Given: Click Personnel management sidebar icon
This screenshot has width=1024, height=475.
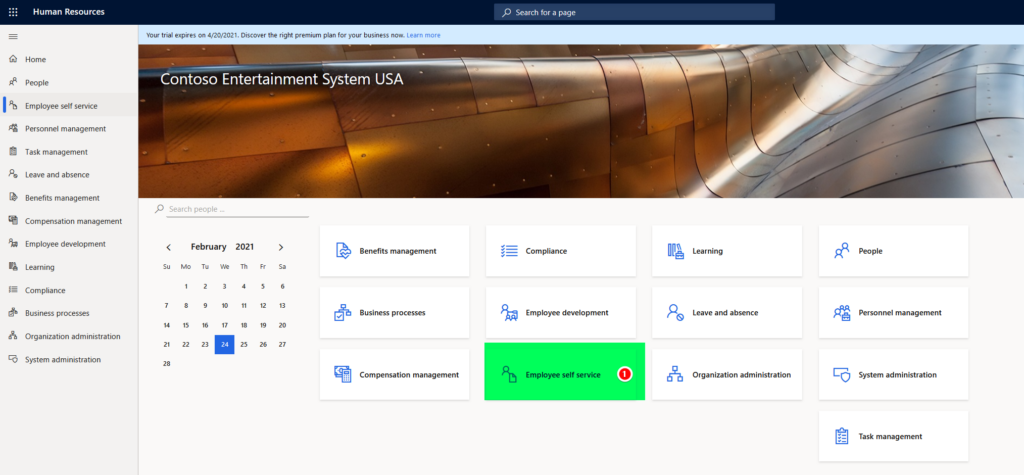Looking at the screenshot, I should [x=12, y=128].
